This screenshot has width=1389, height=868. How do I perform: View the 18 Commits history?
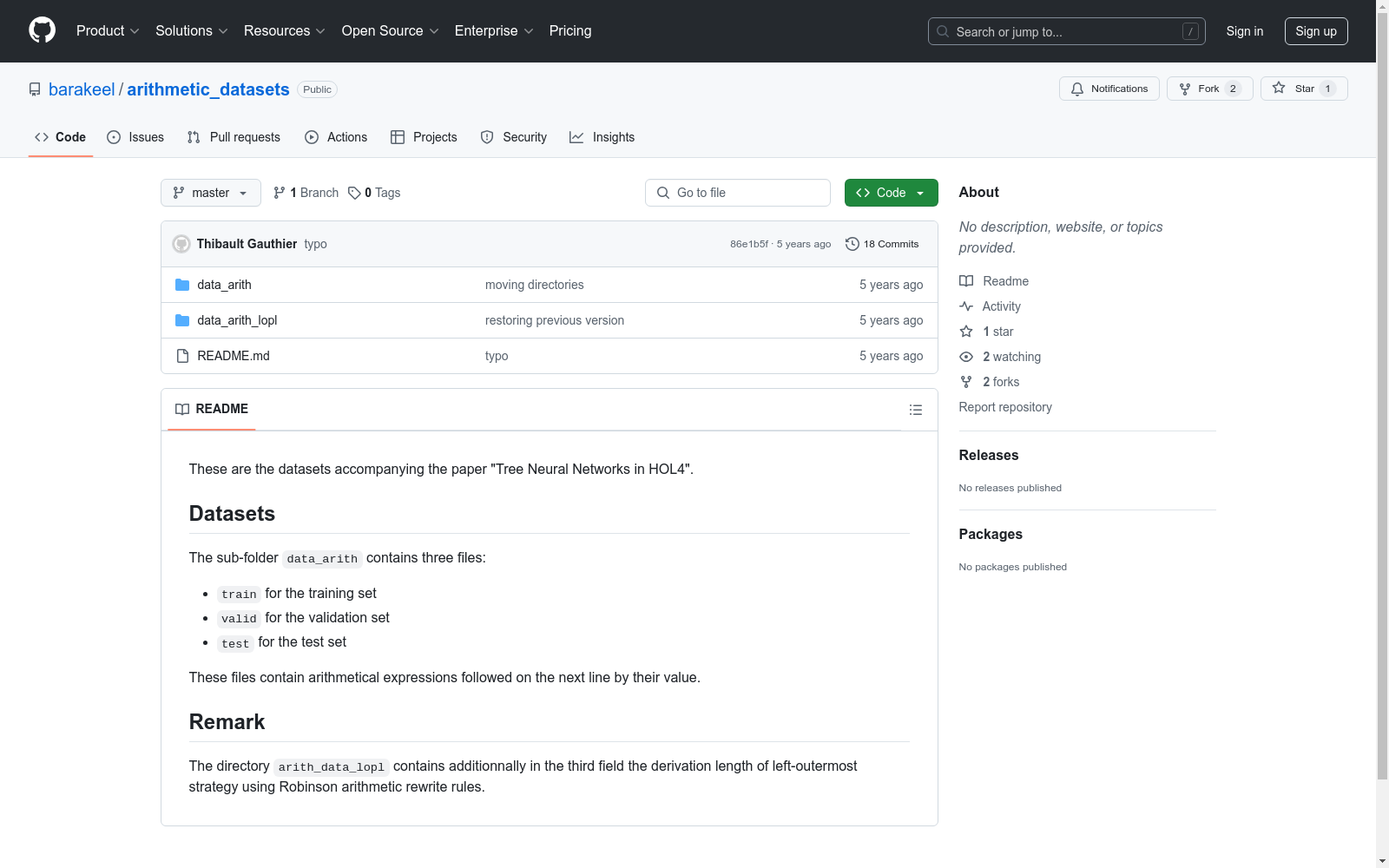[882, 244]
